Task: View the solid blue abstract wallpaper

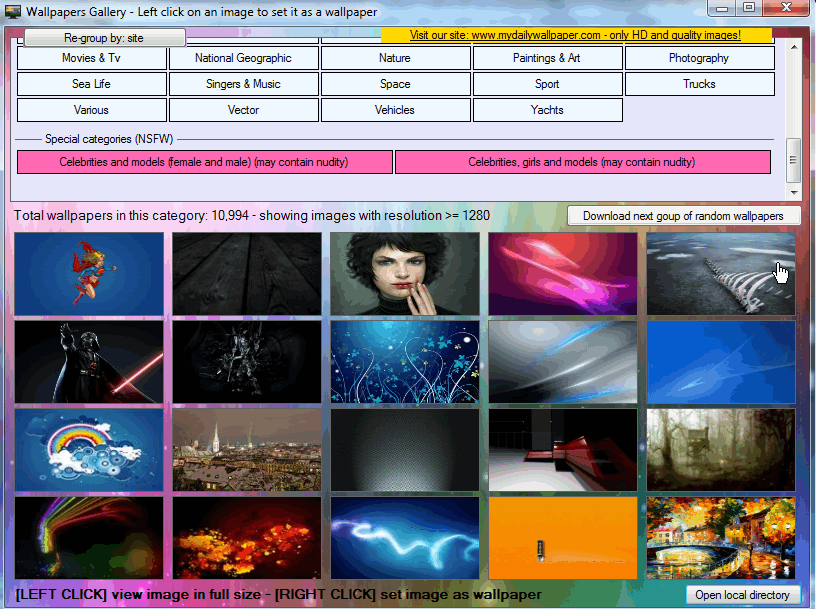Action: (721, 362)
